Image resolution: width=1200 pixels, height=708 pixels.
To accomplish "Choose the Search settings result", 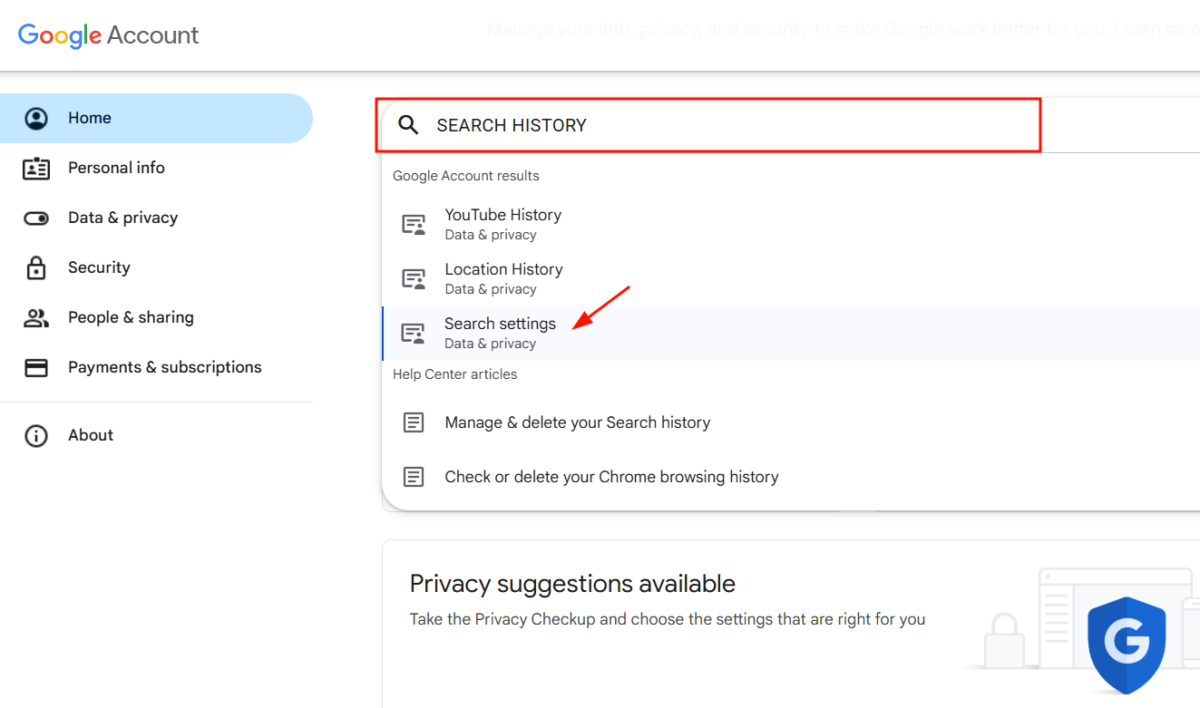I will (791, 333).
